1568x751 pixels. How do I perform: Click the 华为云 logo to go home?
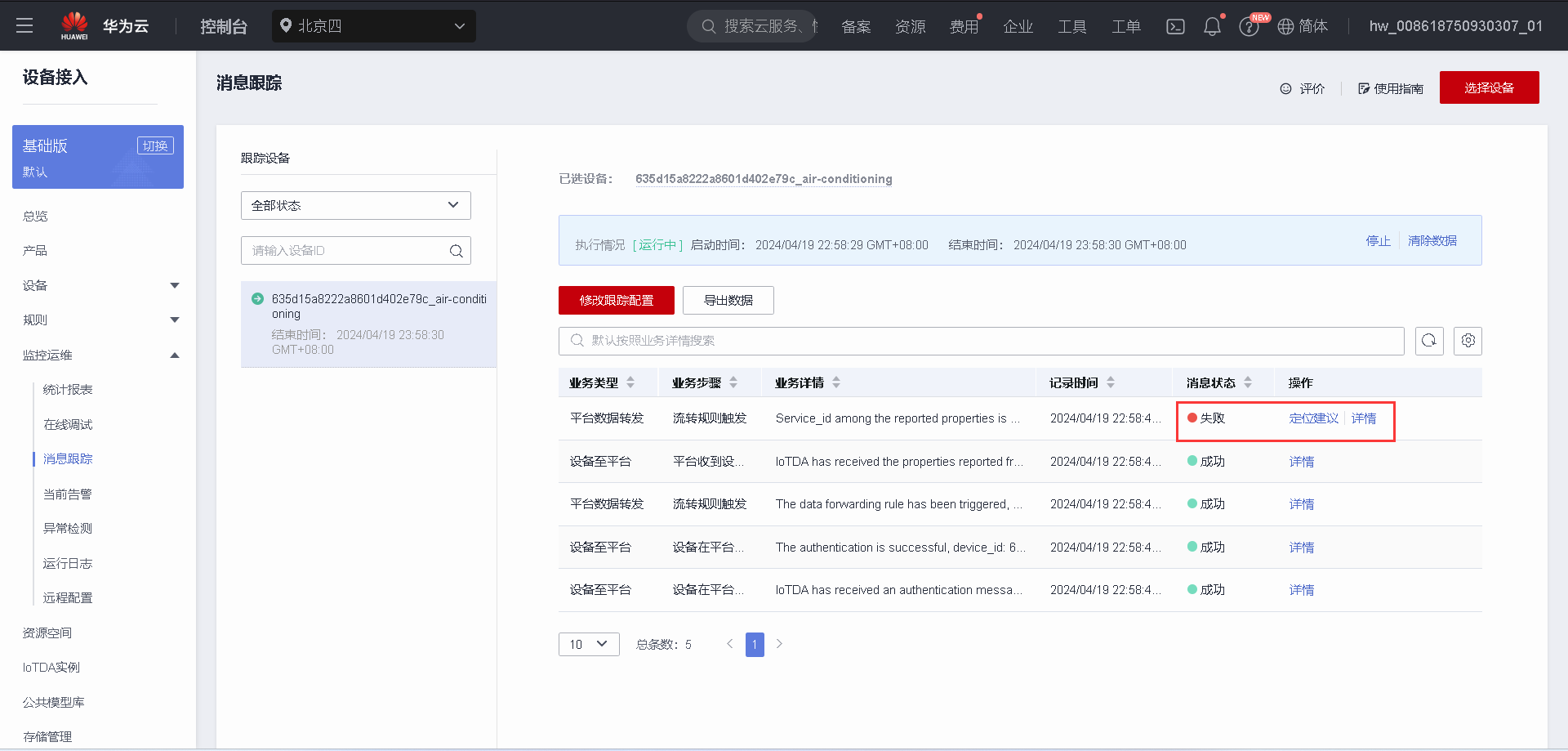[x=106, y=25]
